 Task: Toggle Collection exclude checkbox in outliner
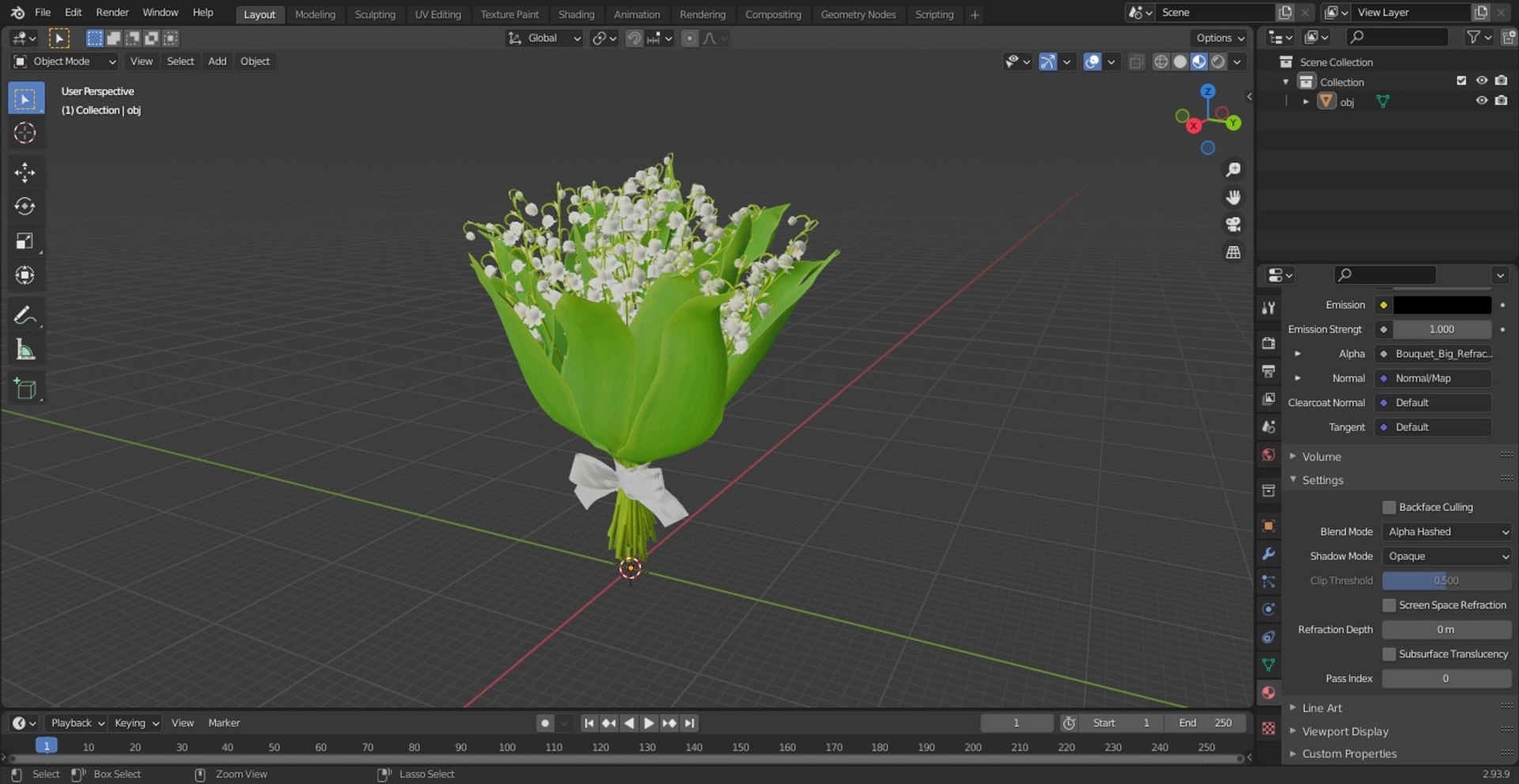1461,81
